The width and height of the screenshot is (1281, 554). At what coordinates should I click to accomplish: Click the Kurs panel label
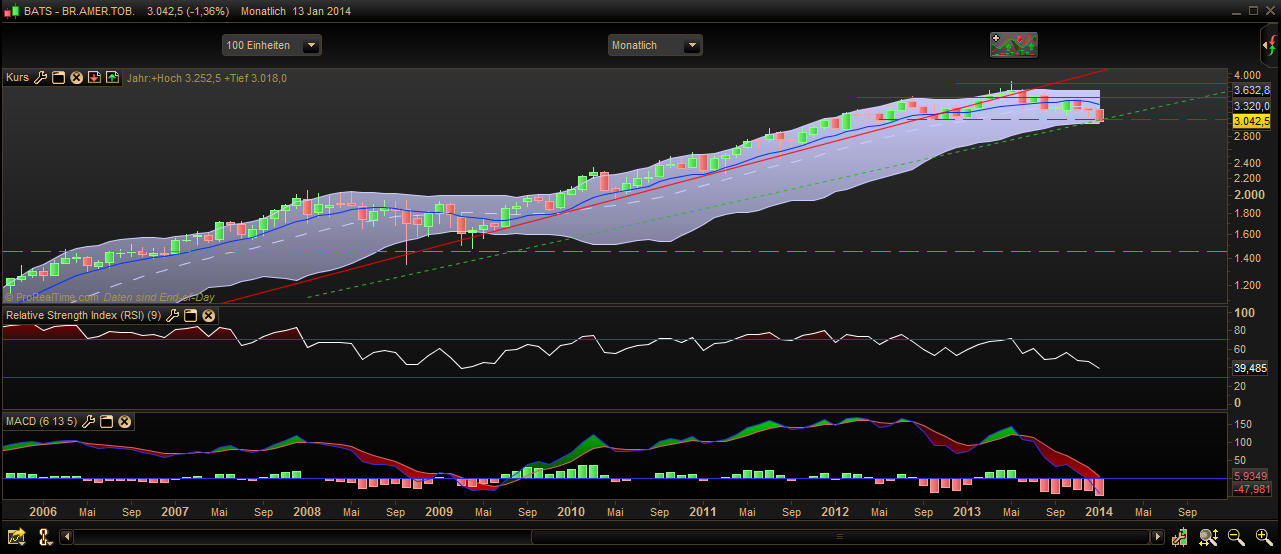pyautogui.click(x=17, y=77)
